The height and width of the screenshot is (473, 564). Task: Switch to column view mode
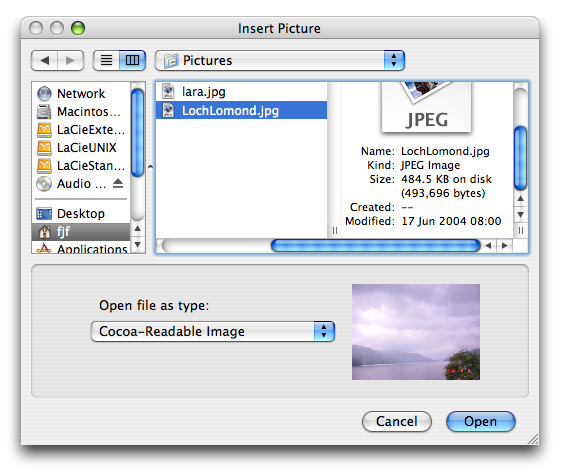pos(132,60)
